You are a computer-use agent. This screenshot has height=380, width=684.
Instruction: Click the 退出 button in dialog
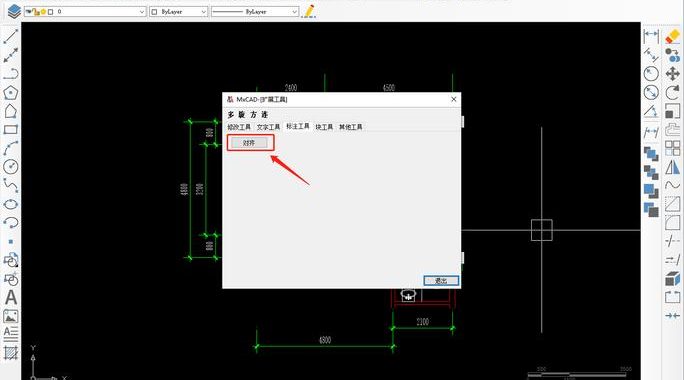(x=441, y=281)
